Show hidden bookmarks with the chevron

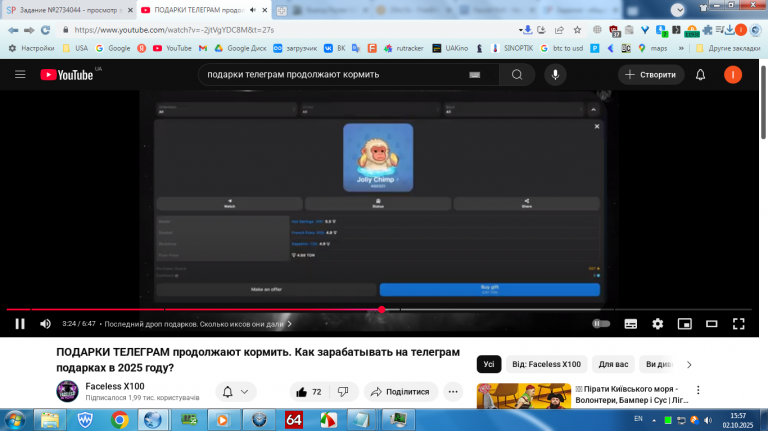point(681,48)
